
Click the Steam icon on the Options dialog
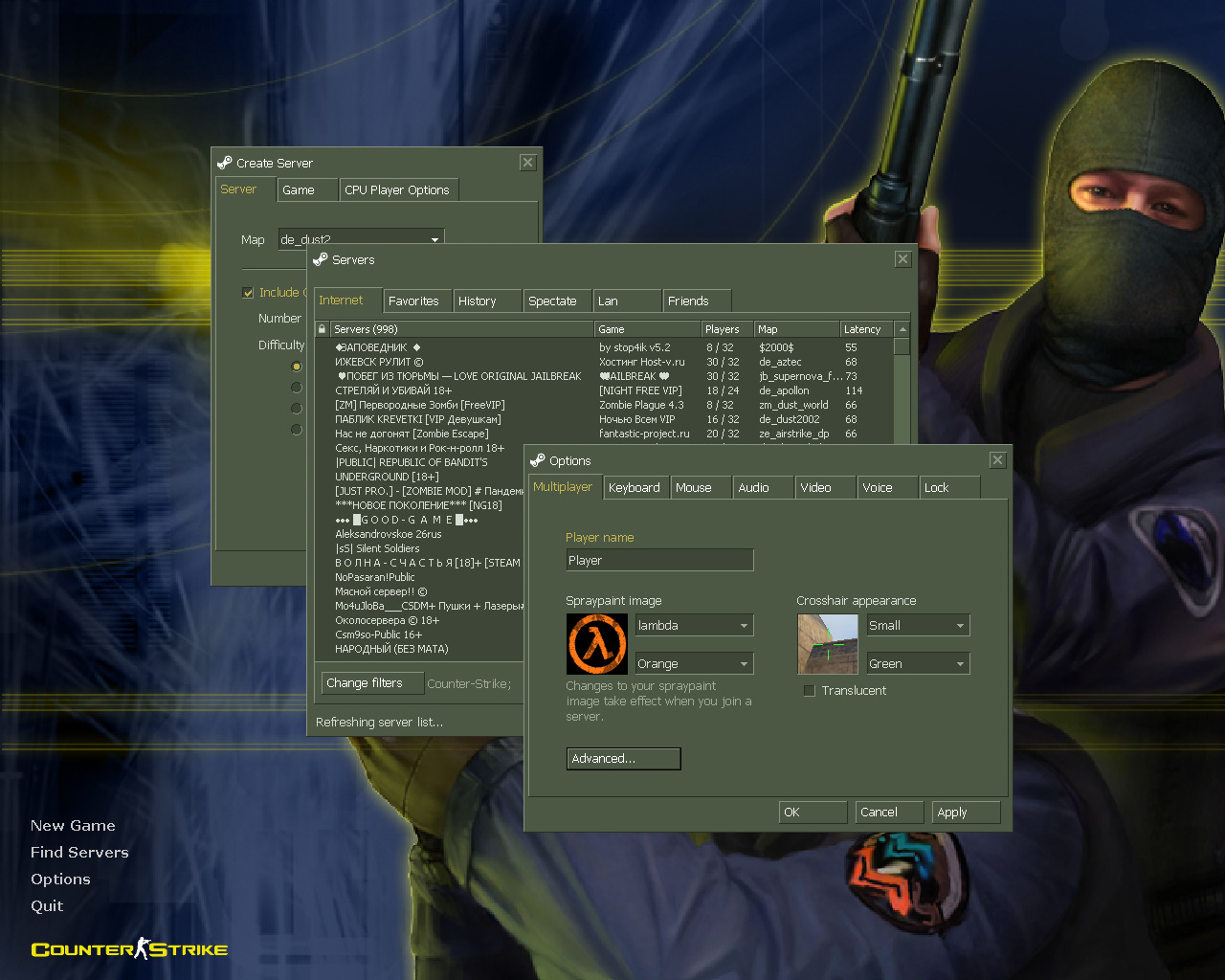539,460
